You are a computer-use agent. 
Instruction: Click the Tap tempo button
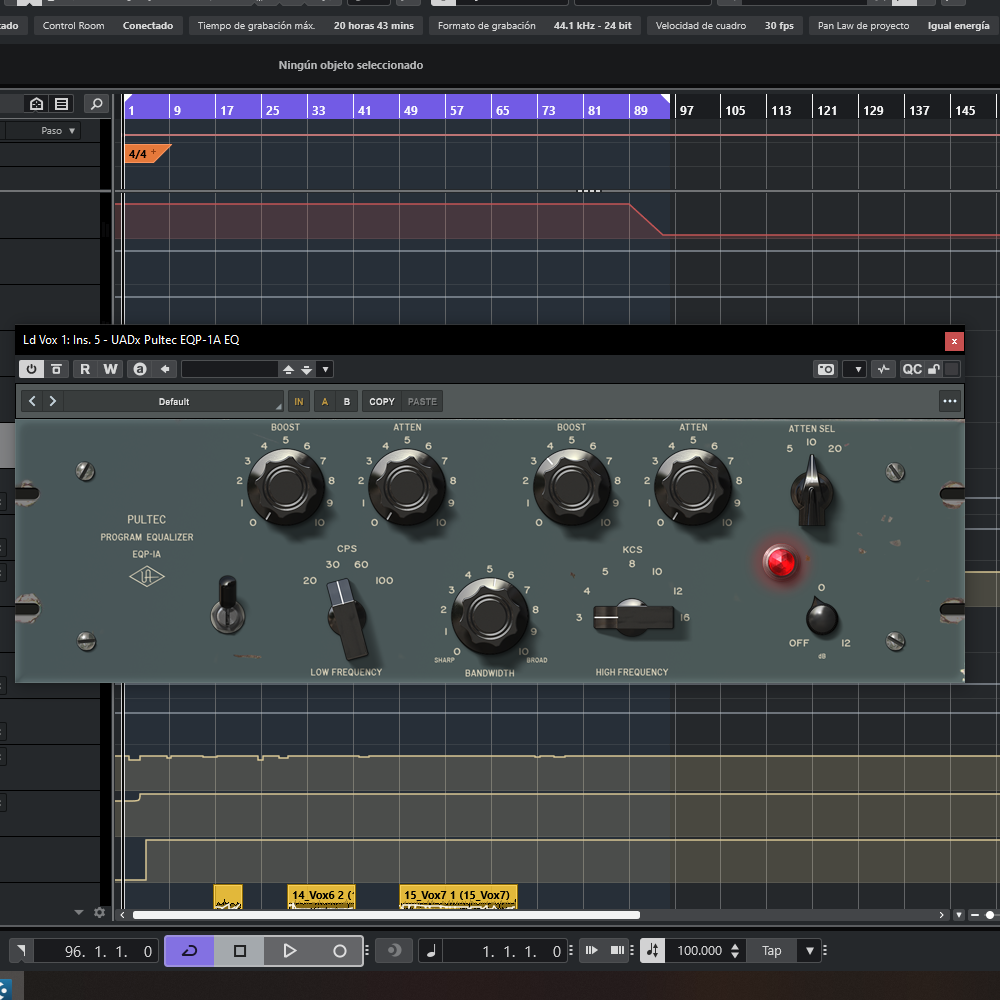(x=771, y=951)
